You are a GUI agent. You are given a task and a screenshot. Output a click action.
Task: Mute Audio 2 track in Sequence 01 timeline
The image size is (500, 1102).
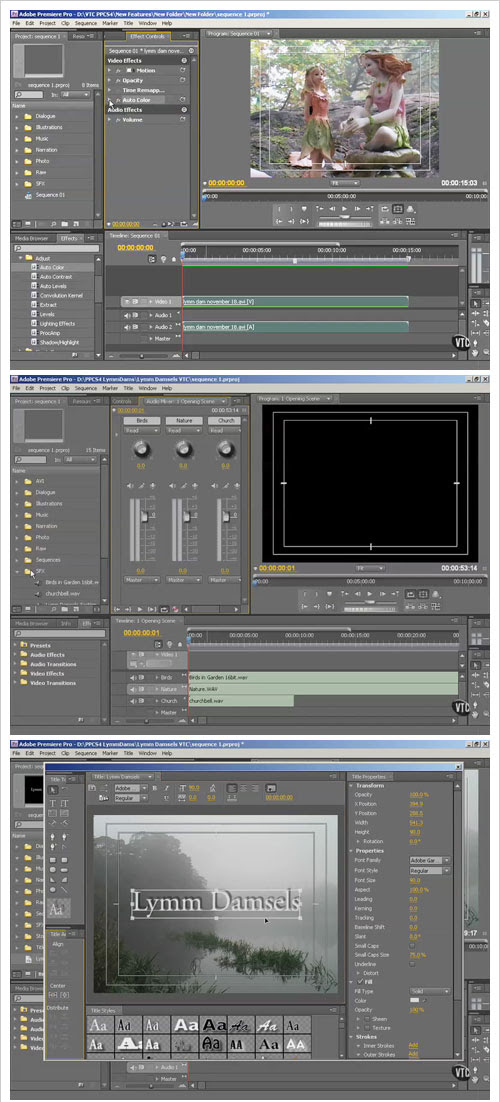click(127, 327)
